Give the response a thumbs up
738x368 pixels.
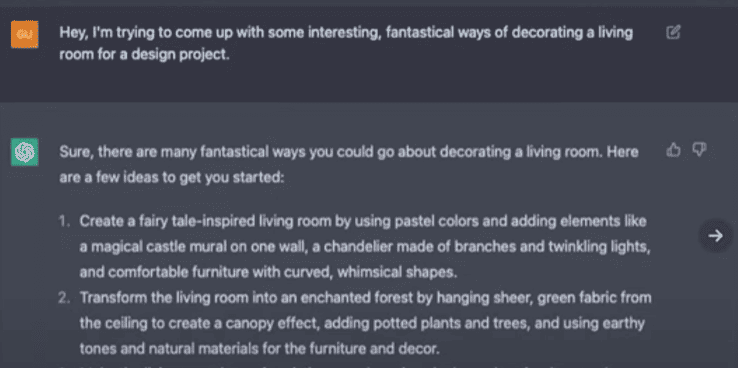pyautogui.click(x=674, y=150)
